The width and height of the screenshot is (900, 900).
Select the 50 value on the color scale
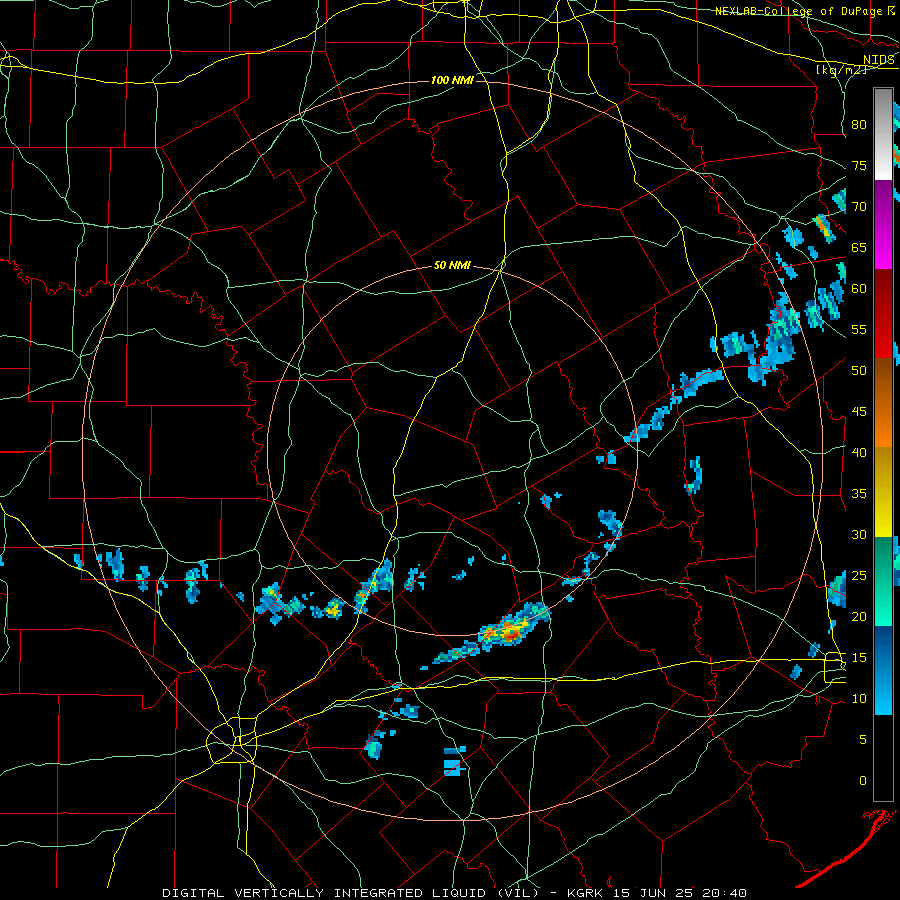pos(859,371)
